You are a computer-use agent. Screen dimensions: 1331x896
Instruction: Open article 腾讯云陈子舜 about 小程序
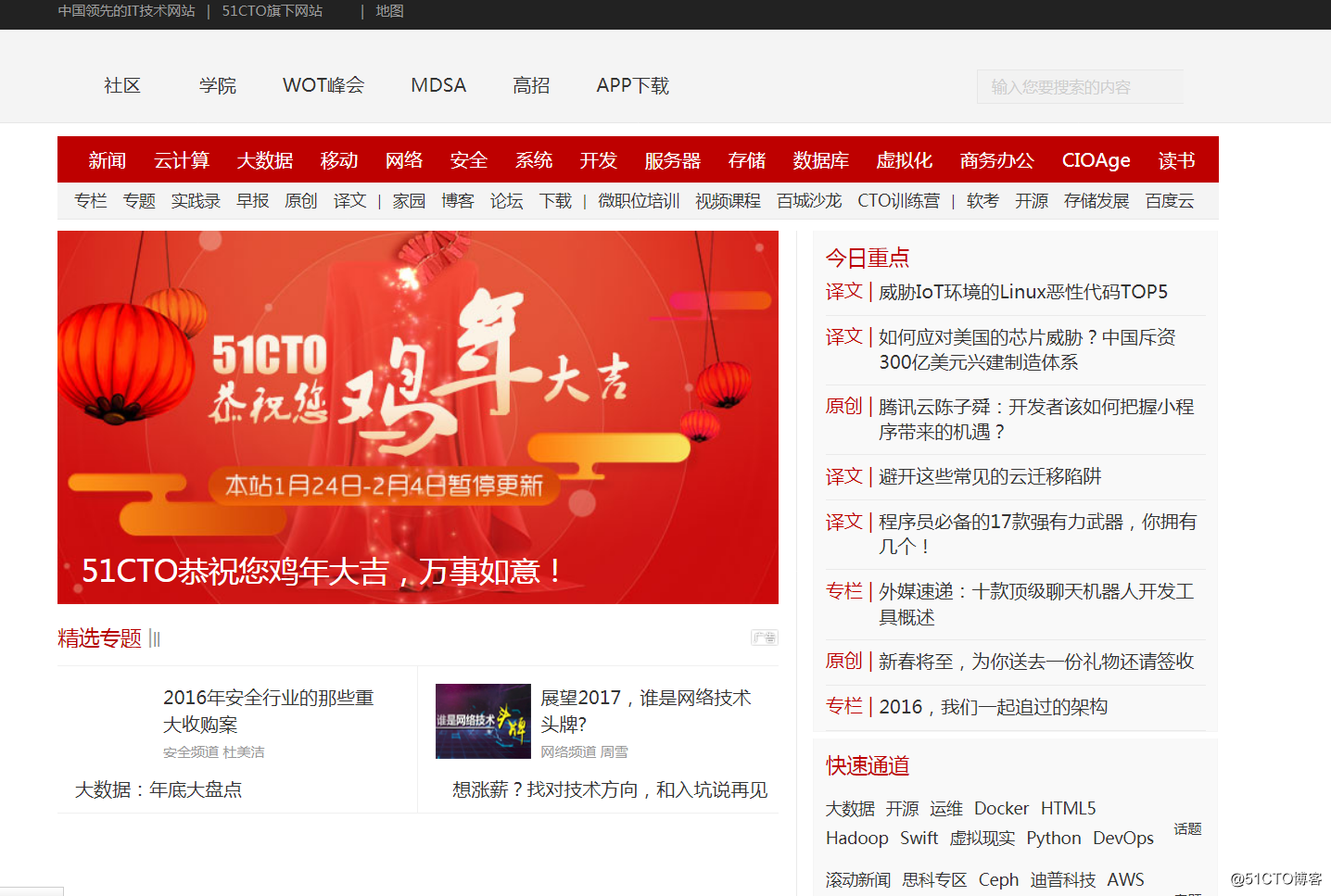(1036, 420)
